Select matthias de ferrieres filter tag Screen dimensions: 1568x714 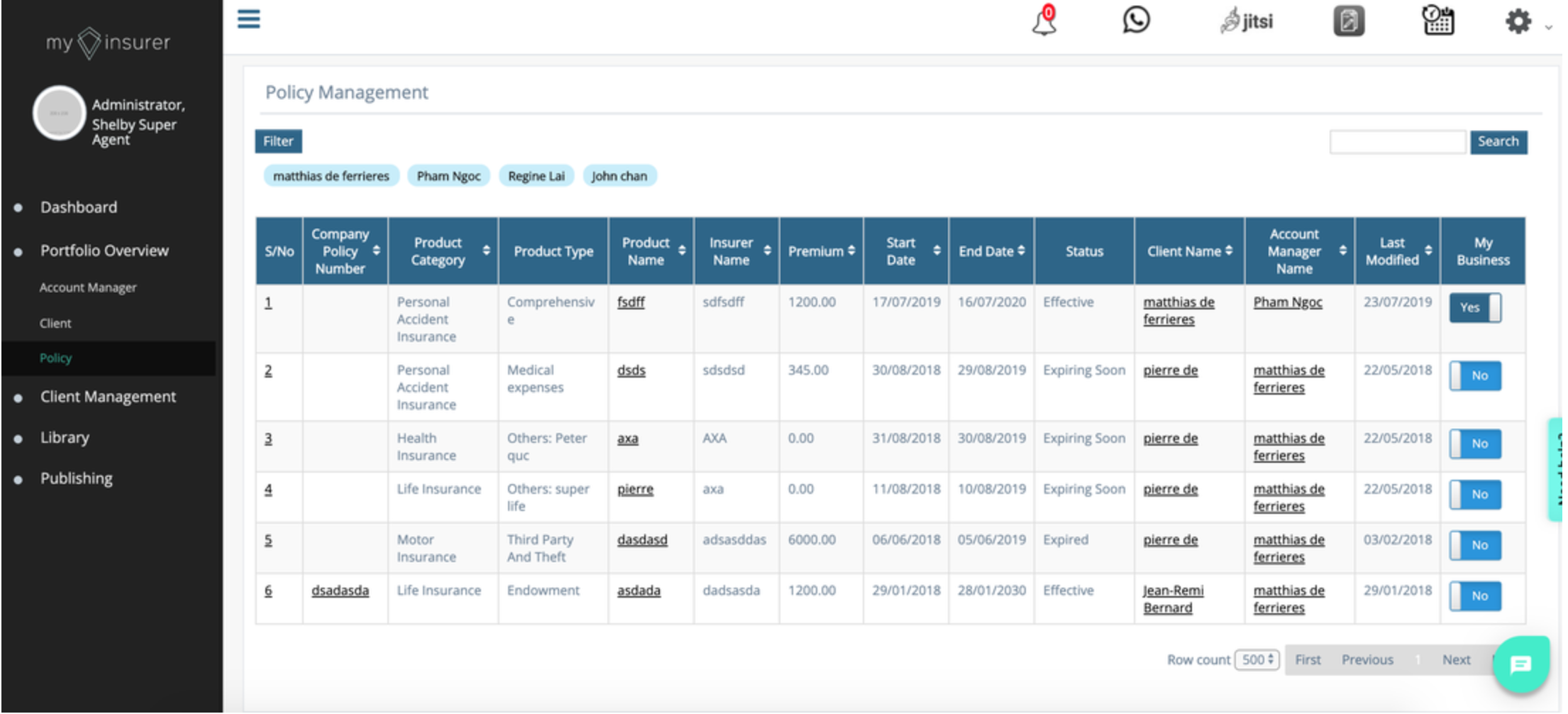click(x=331, y=176)
